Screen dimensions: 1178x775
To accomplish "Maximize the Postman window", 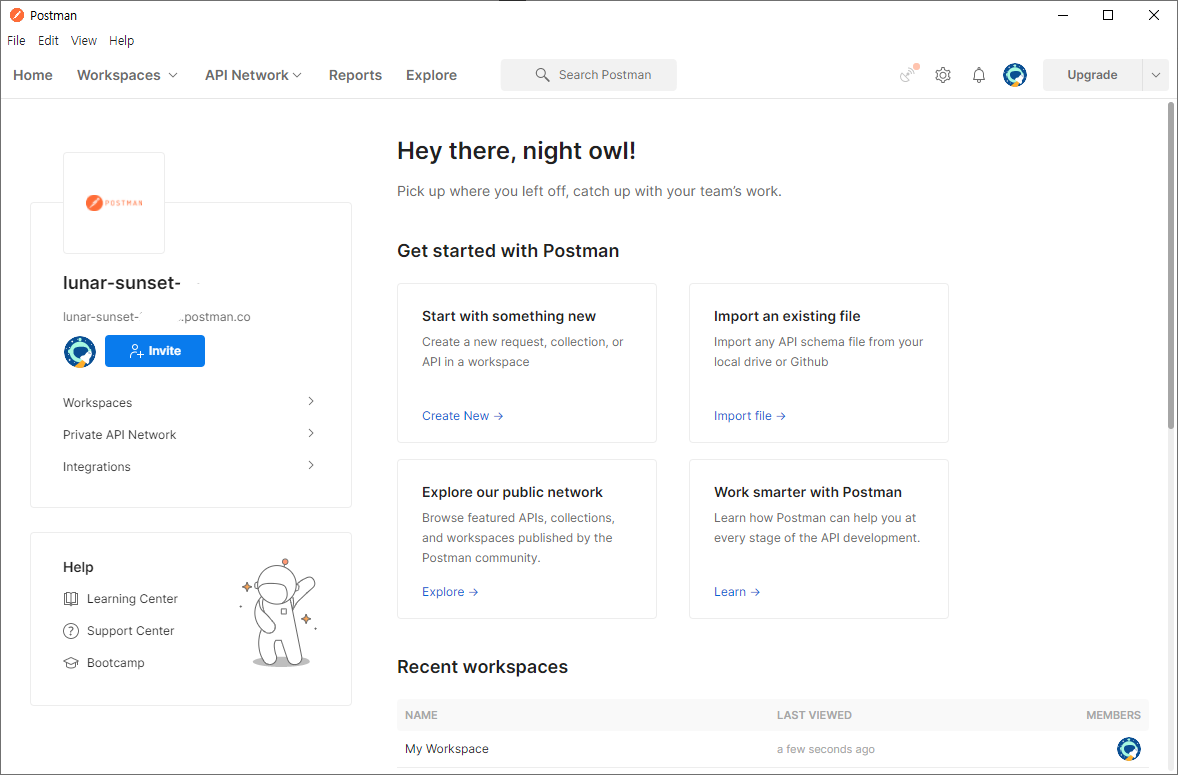I will (1108, 15).
